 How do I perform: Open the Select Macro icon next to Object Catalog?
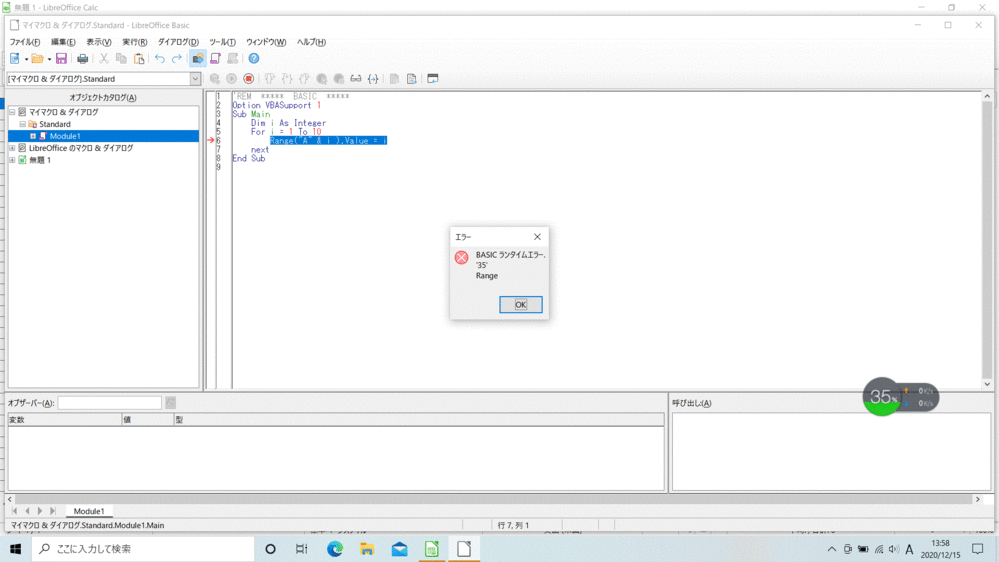[x=215, y=59]
